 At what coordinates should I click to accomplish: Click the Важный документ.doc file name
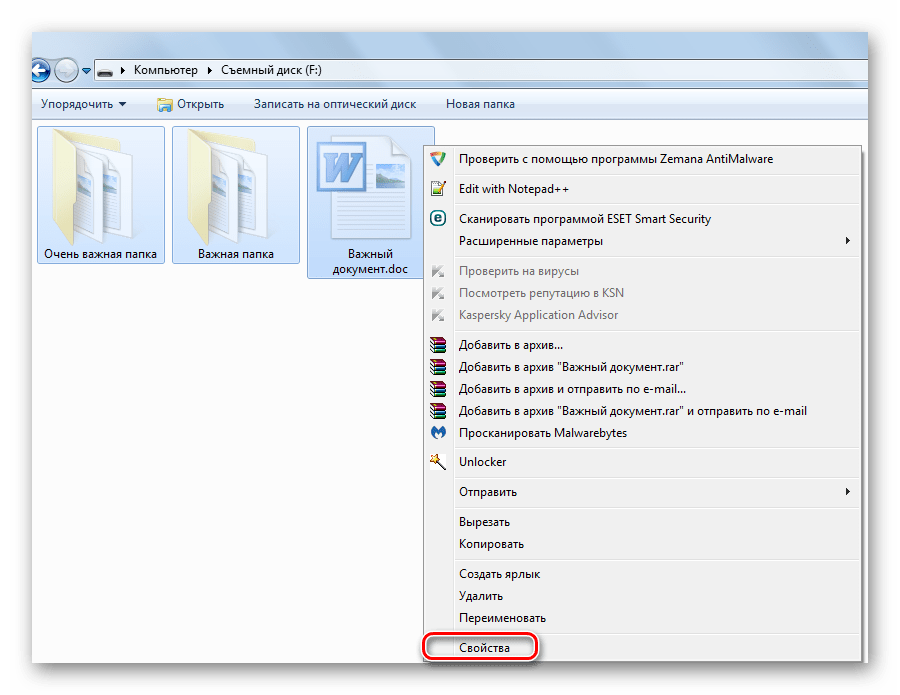coord(370,261)
